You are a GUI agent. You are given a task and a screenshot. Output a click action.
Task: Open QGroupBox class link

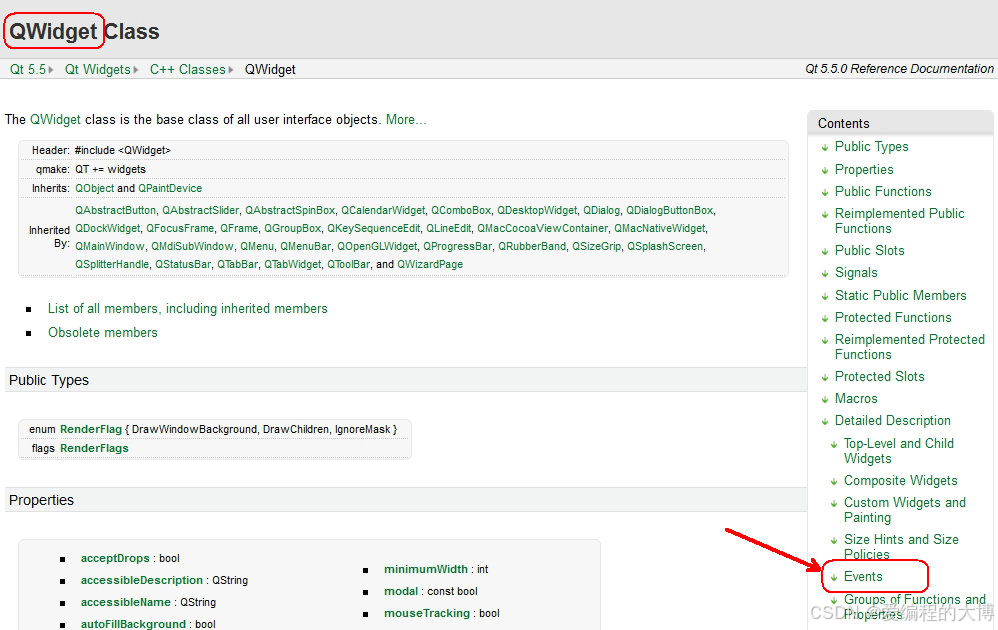[293, 228]
